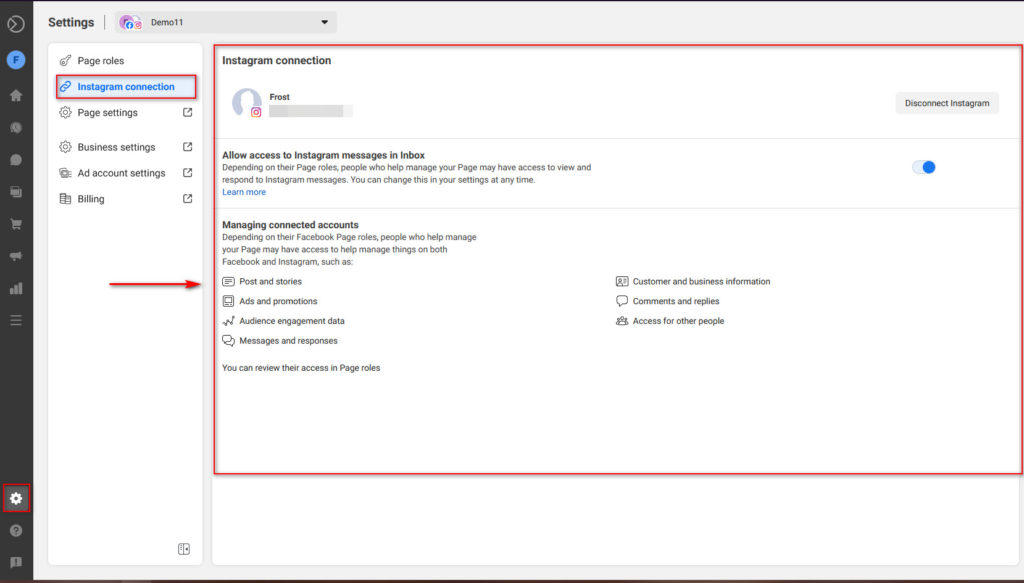
Task: Open the Demo11 page selector dropdown
Action: (x=226, y=22)
